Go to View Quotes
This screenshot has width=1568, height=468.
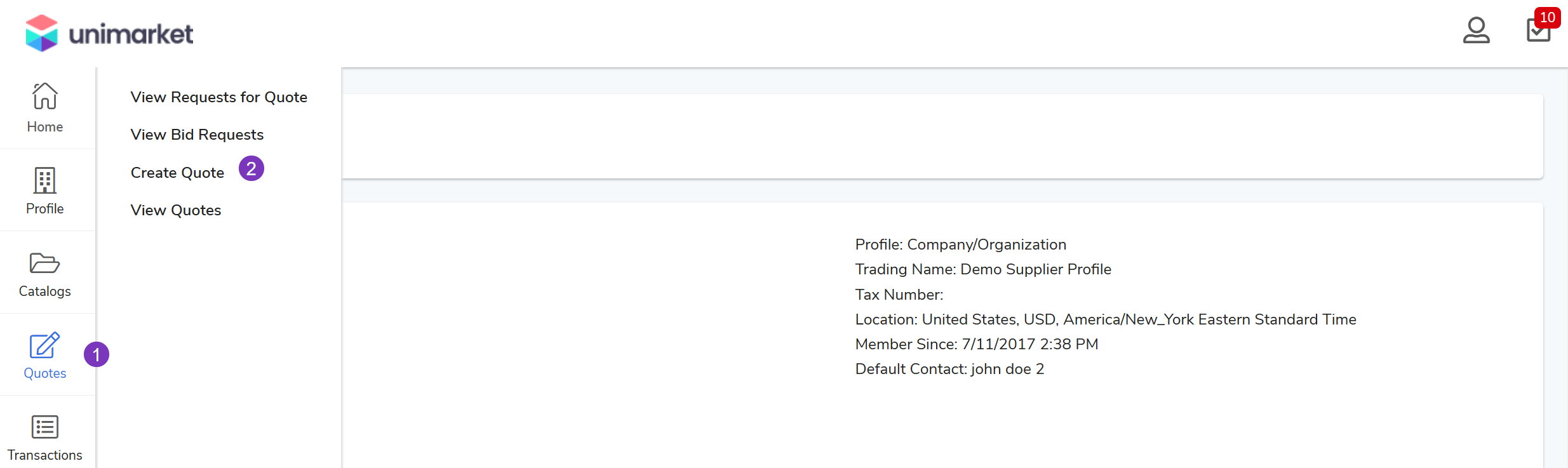(176, 210)
